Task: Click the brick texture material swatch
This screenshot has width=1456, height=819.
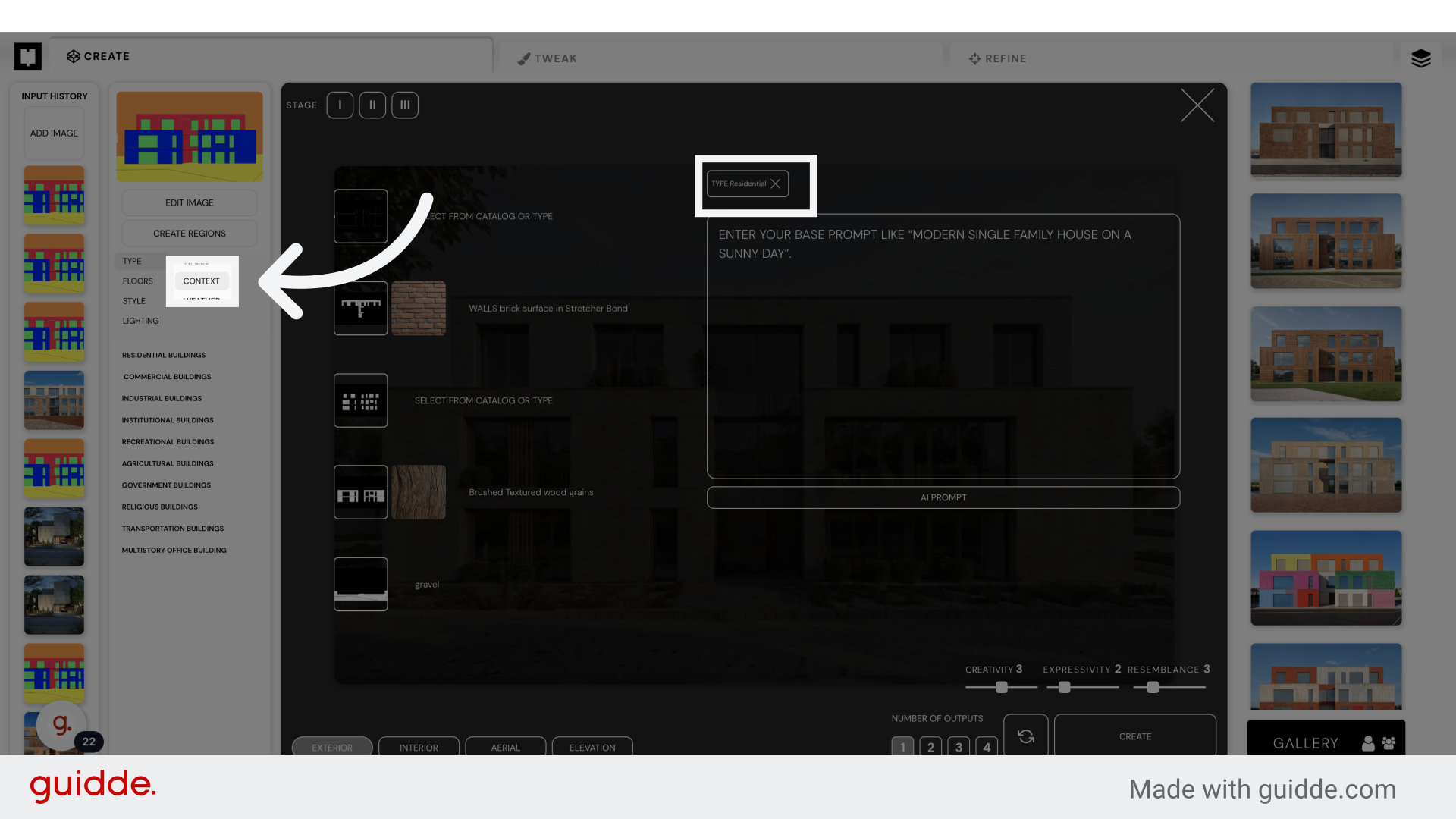Action: (x=419, y=308)
